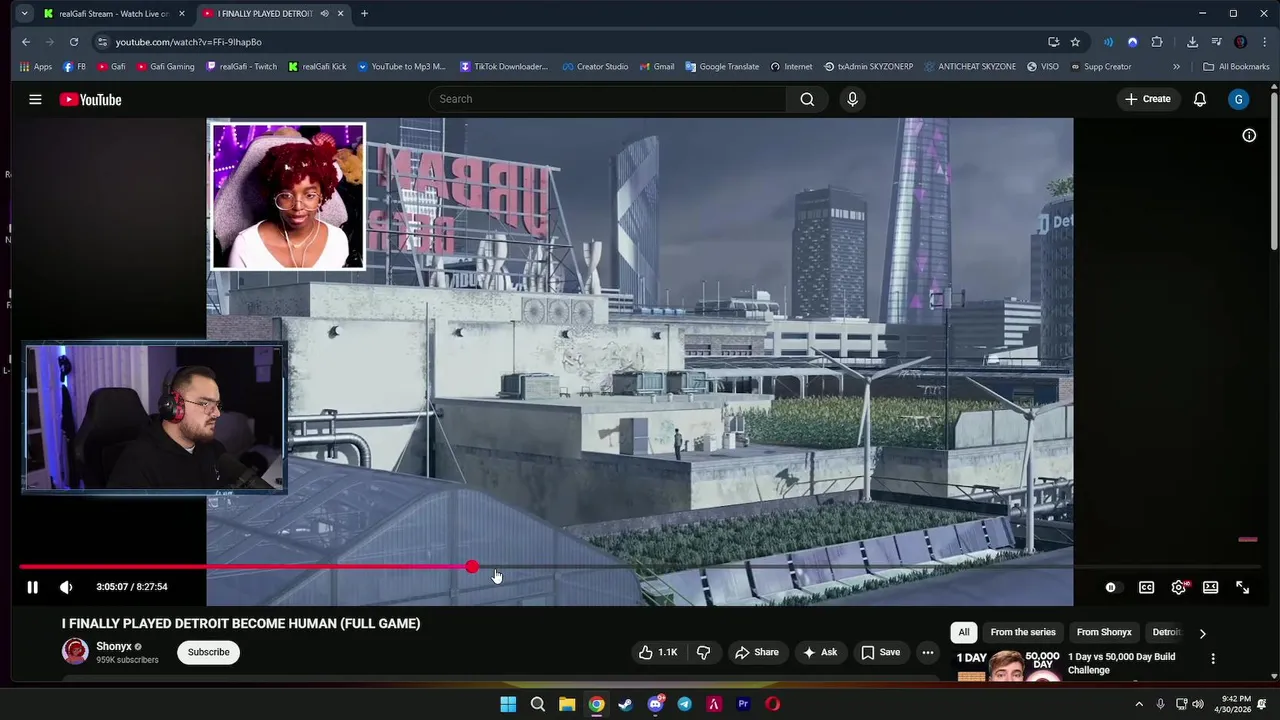1280x720 pixels.
Task: Open Discord from taskbar
Action: point(655,704)
